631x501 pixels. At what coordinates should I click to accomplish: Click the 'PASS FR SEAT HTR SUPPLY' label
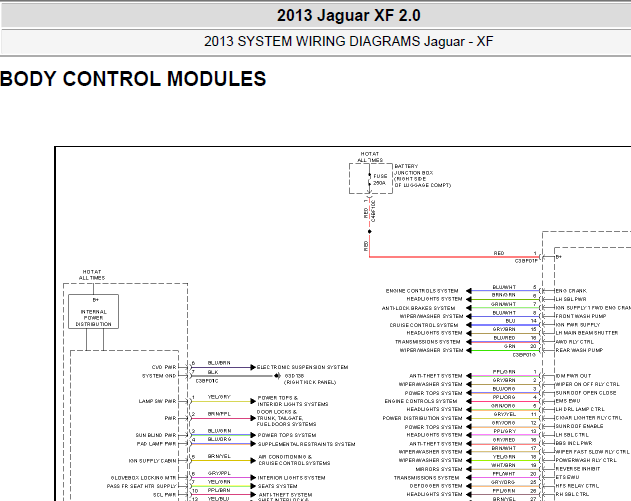click(x=142, y=486)
